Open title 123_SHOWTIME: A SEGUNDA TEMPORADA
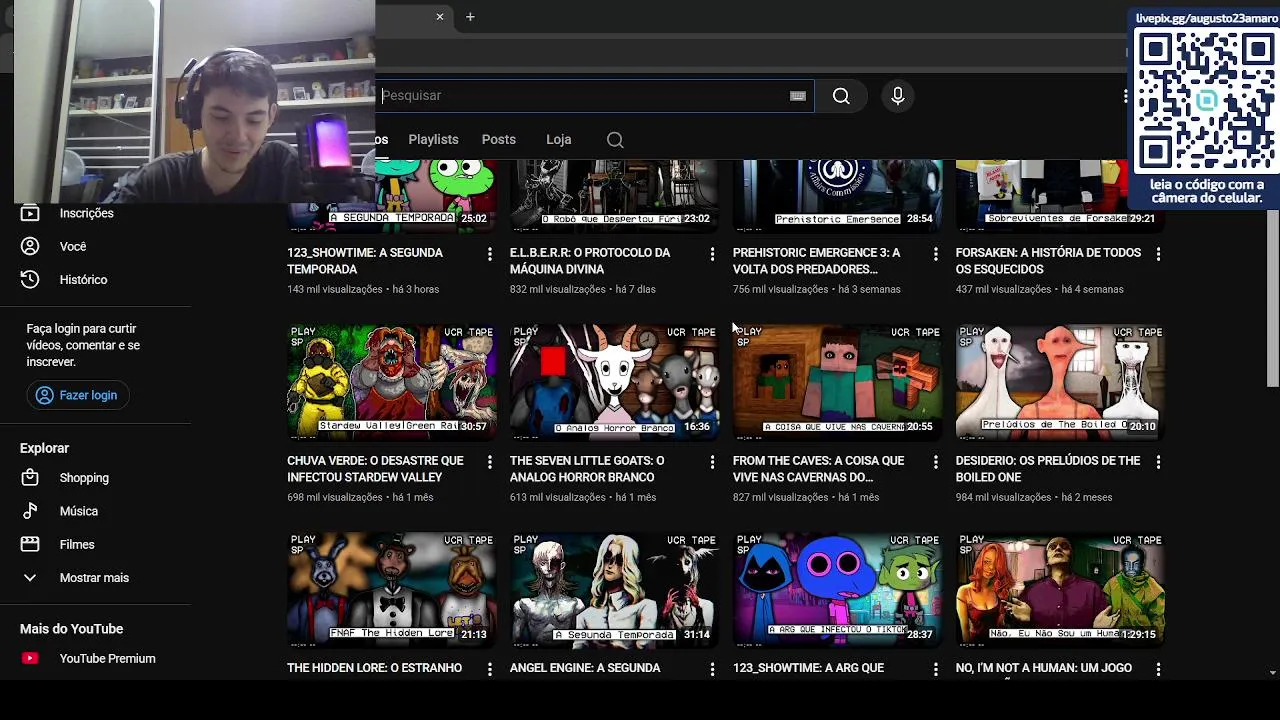Image resolution: width=1280 pixels, height=720 pixels. point(365,261)
